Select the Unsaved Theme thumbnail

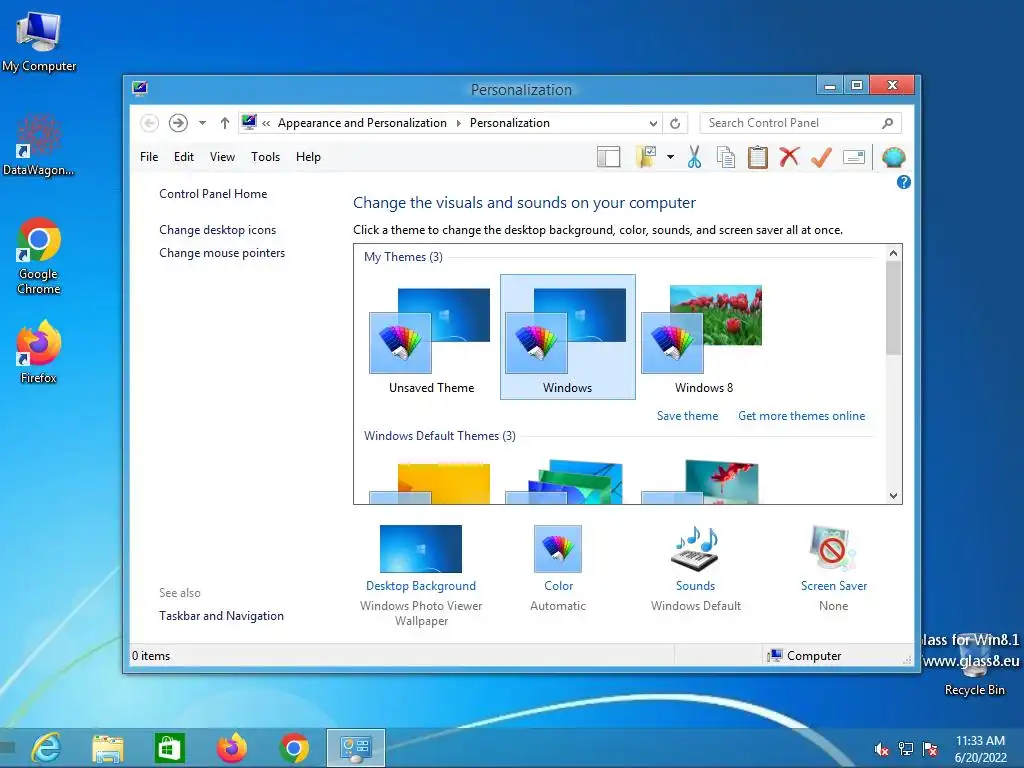pyautogui.click(x=431, y=338)
